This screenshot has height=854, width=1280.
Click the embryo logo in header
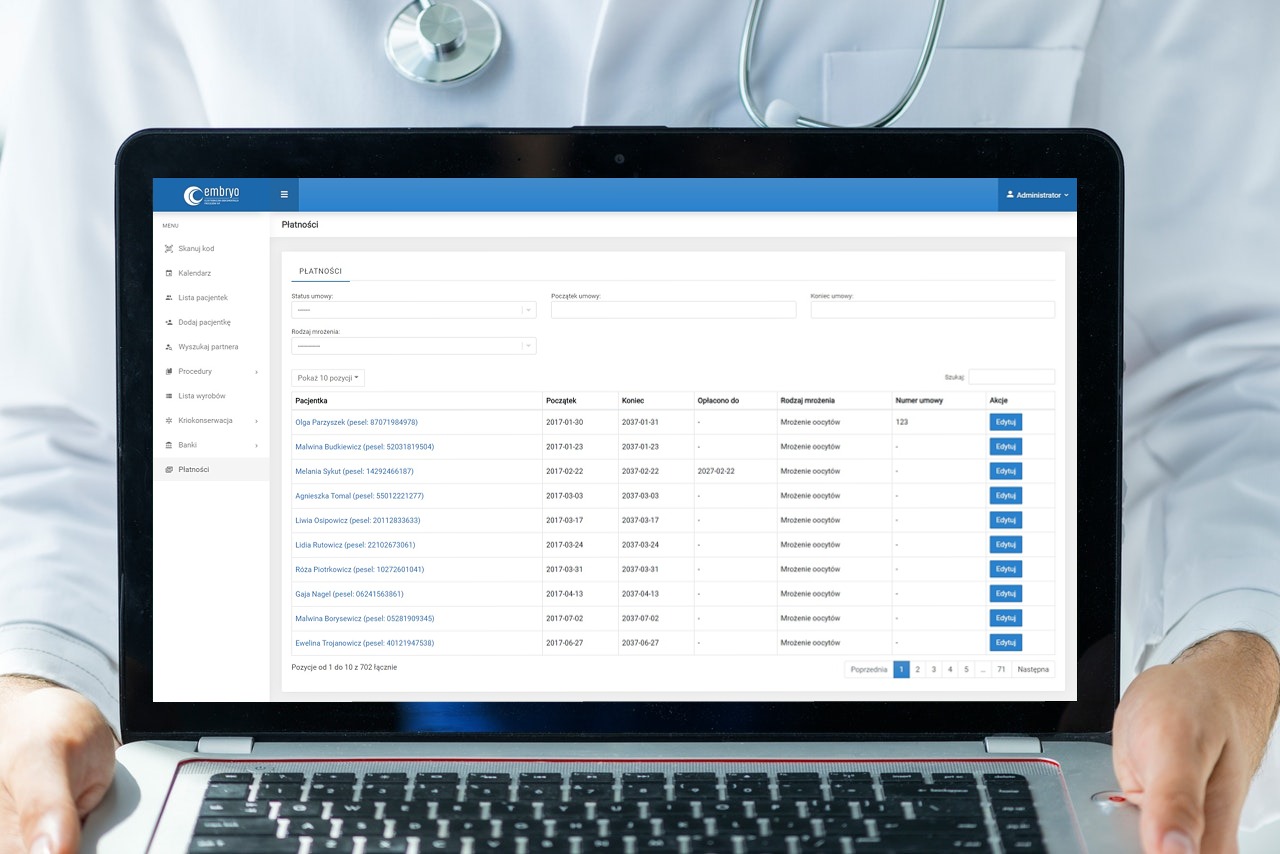click(x=211, y=195)
